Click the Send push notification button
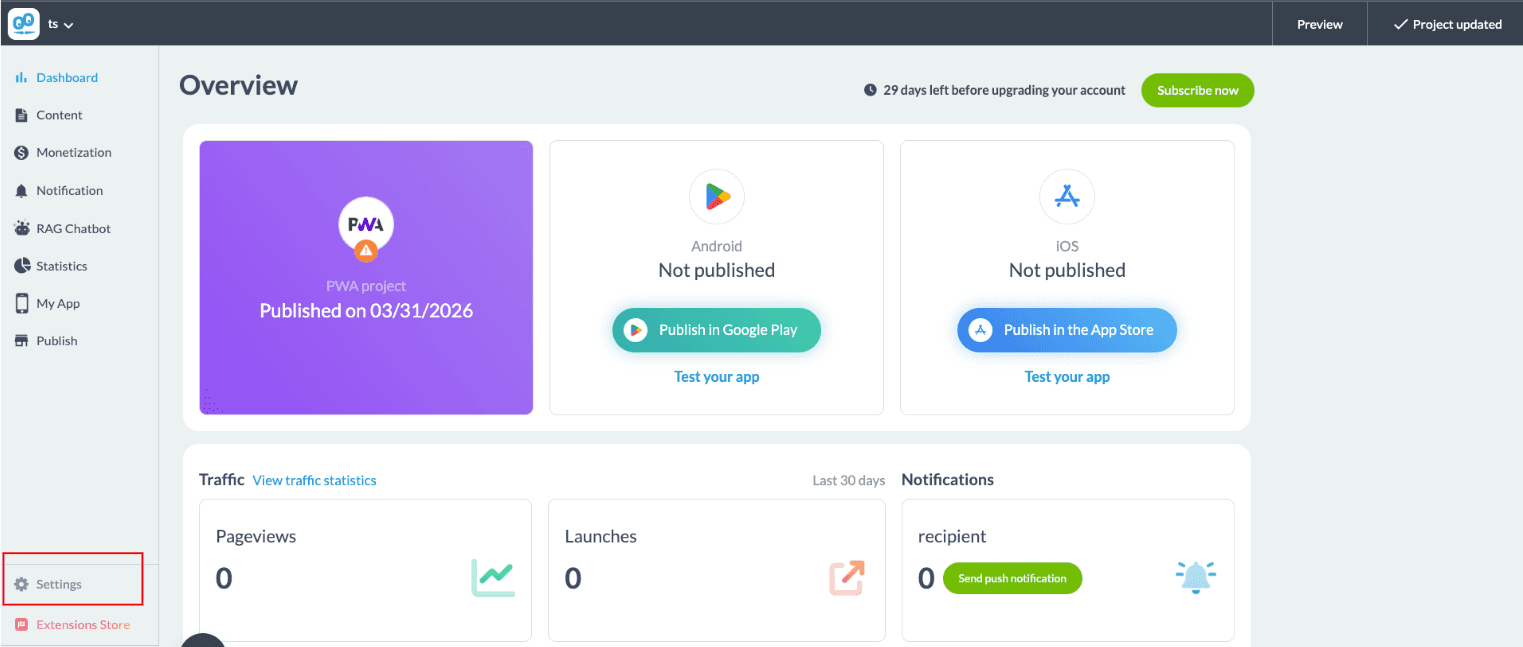 tap(1012, 578)
